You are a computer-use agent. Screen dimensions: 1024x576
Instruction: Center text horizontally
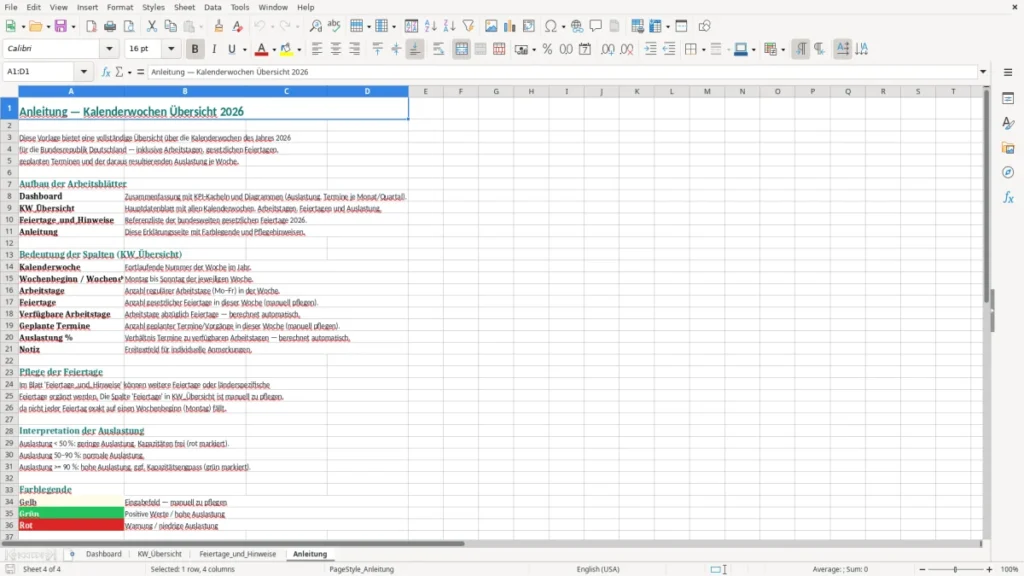[x=336, y=49]
